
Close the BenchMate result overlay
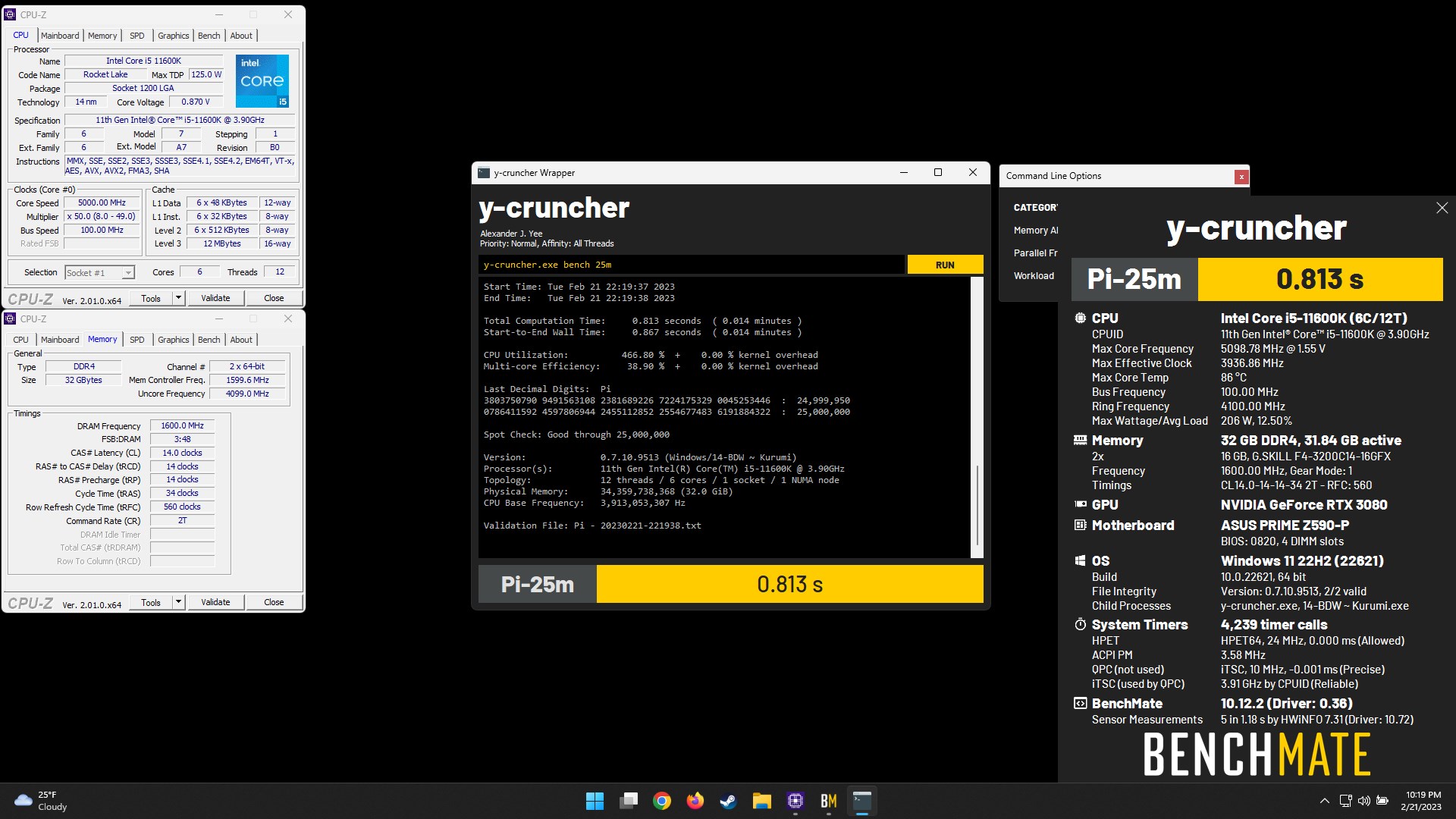1442,208
